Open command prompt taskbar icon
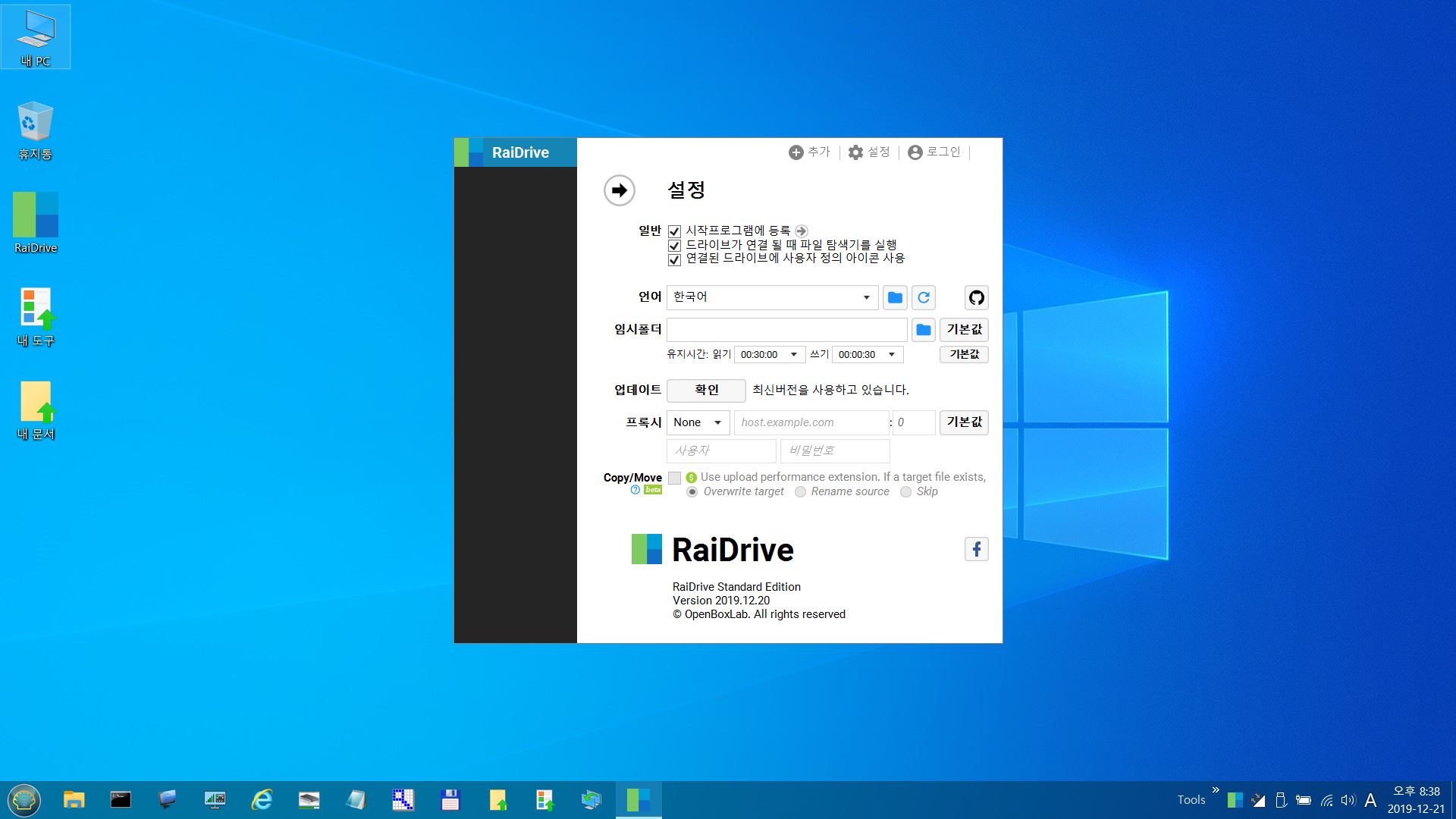This screenshot has width=1456, height=819. pos(121,800)
